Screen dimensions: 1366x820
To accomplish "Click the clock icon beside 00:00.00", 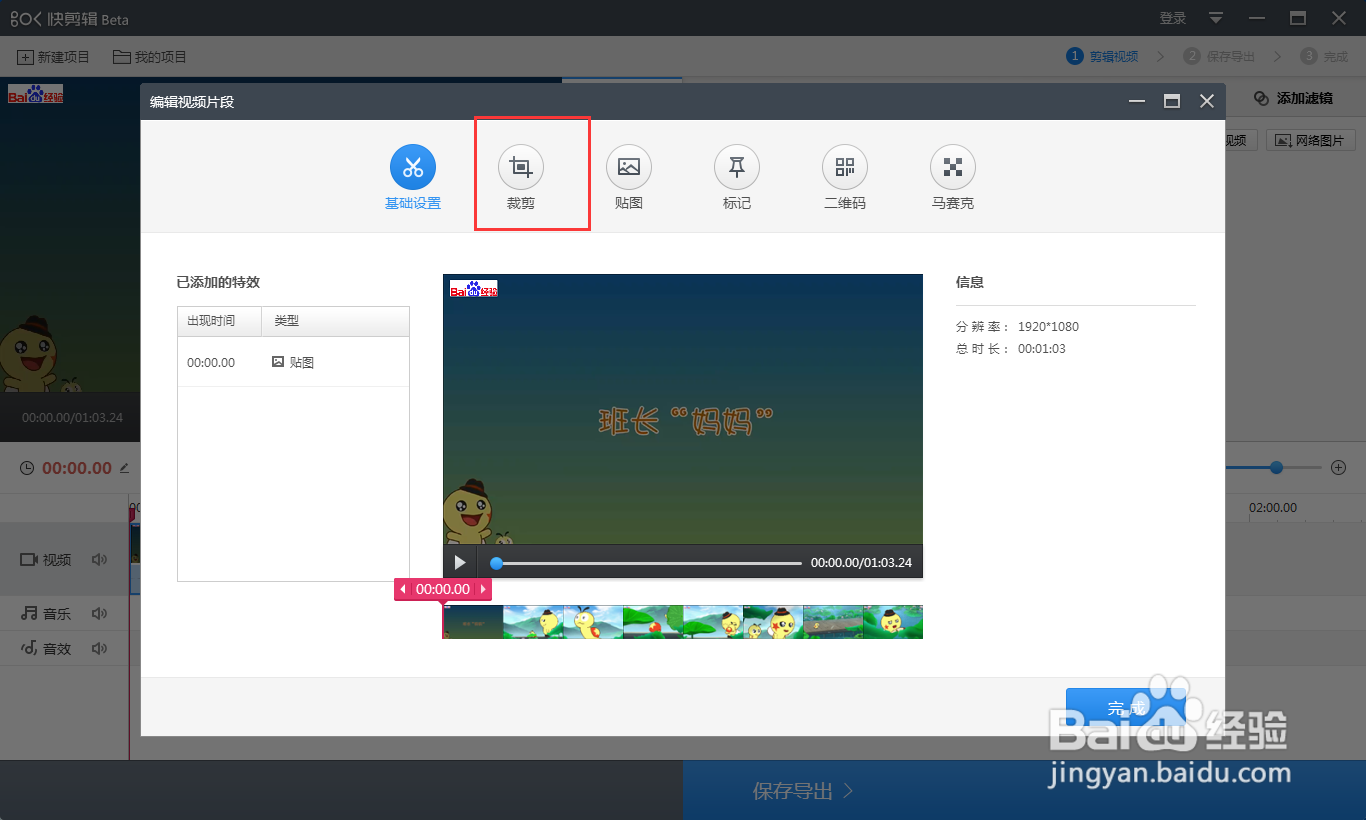I will coord(27,468).
